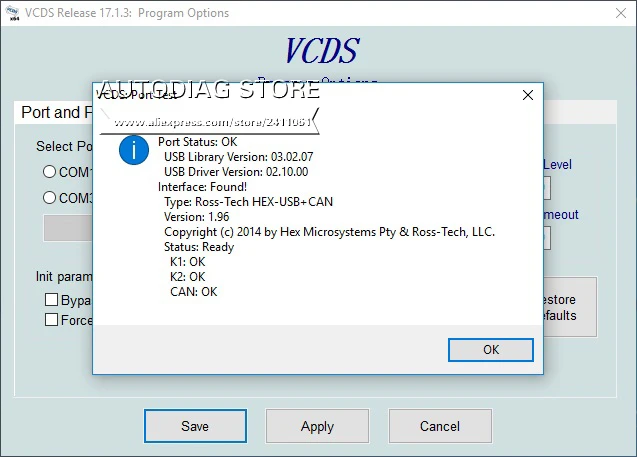Click the Copyright 2014 Hex Microsystems line
Image resolution: width=637 pixels, height=457 pixels.
[329, 232]
